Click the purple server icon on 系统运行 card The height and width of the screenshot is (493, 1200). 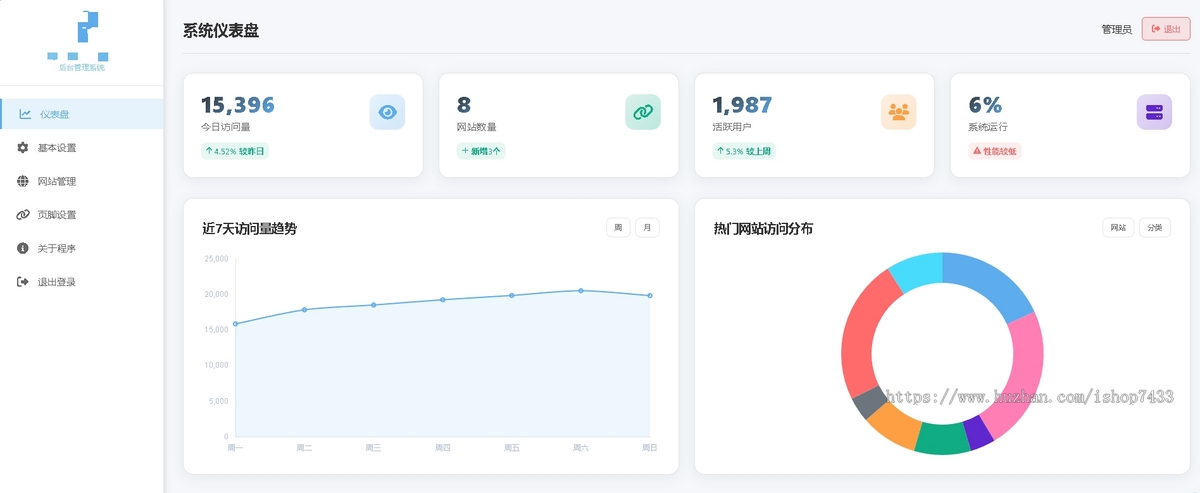coord(1154,112)
